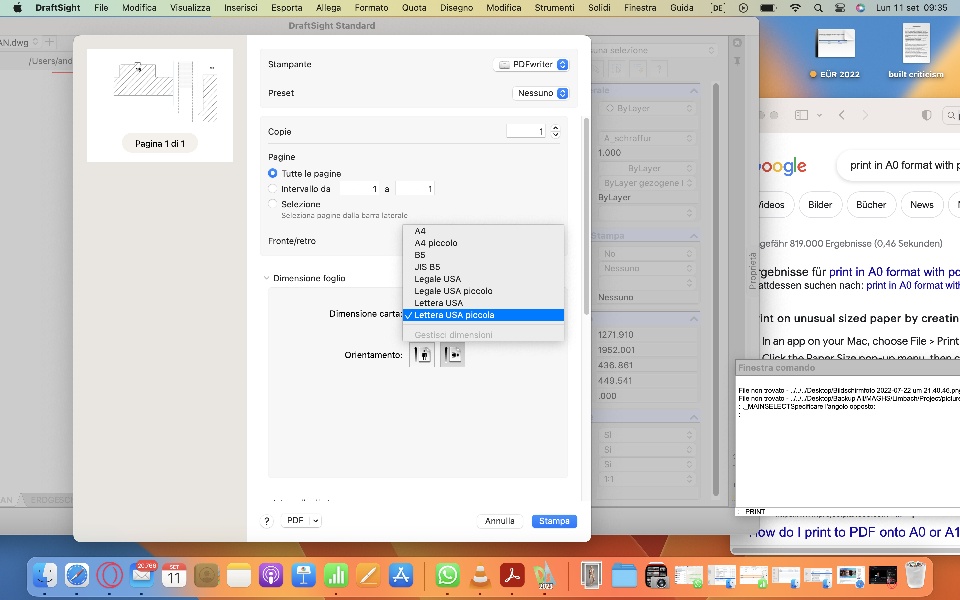Open App Store in the Dock
The height and width of the screenshot is (600, 960).
[x=401, y=576]
